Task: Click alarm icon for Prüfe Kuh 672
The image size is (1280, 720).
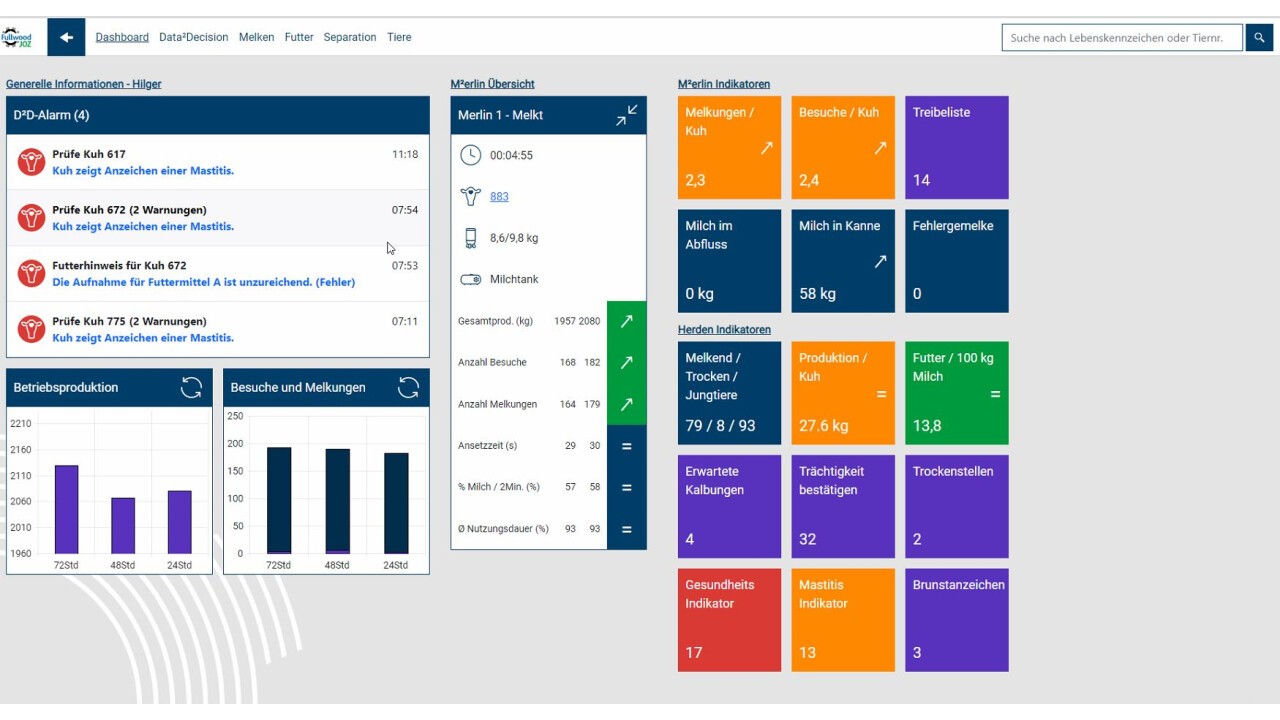Action: (31, 218)
